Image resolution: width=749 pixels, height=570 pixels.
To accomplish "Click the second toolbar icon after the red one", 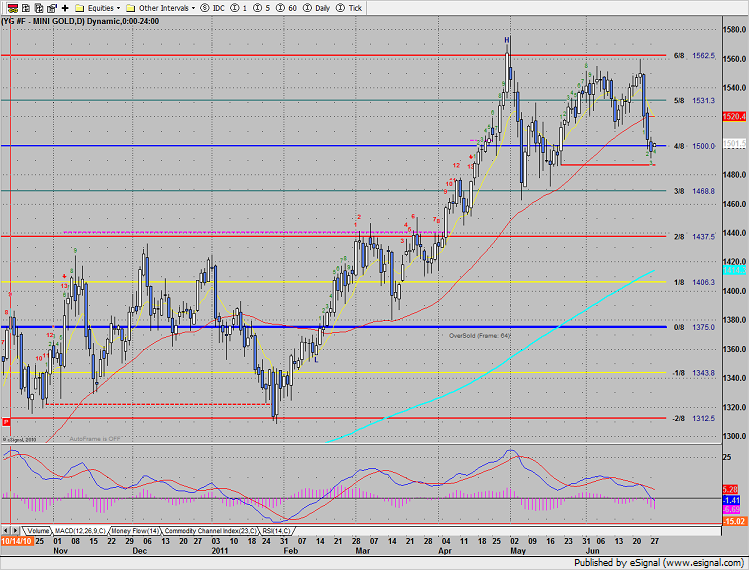I will coord(26,8).
